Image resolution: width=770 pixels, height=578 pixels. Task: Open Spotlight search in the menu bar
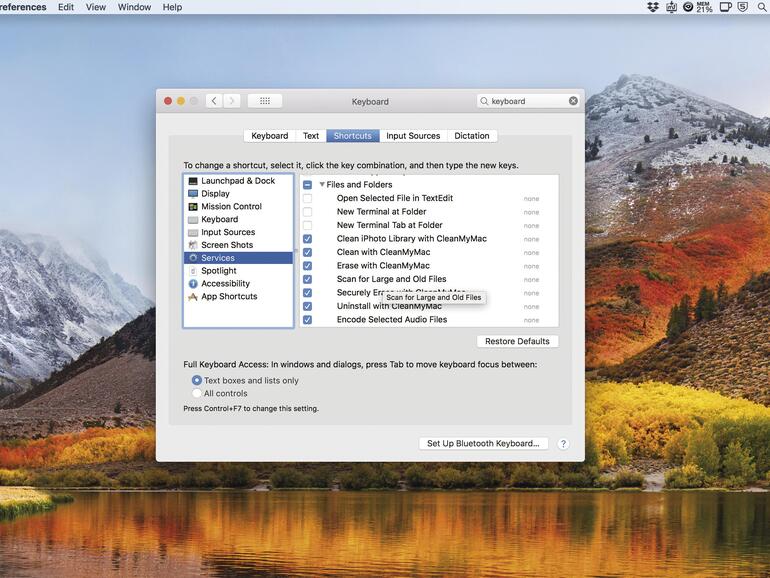click(x=763, y=7)
